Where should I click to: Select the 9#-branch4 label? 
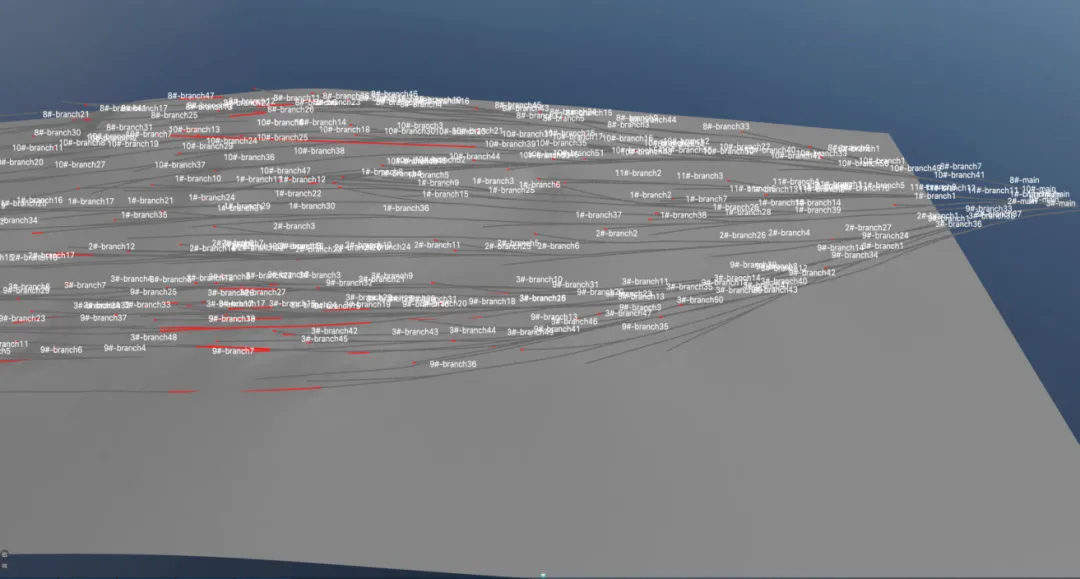(x=124, y=348)
